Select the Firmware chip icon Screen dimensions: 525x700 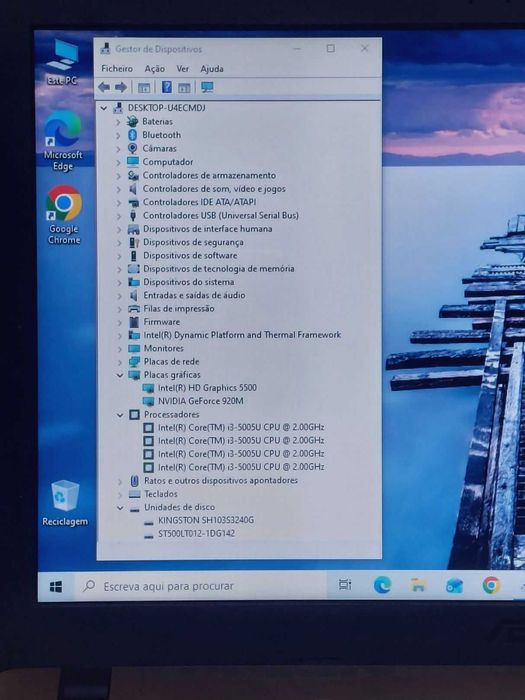(133, 322)
